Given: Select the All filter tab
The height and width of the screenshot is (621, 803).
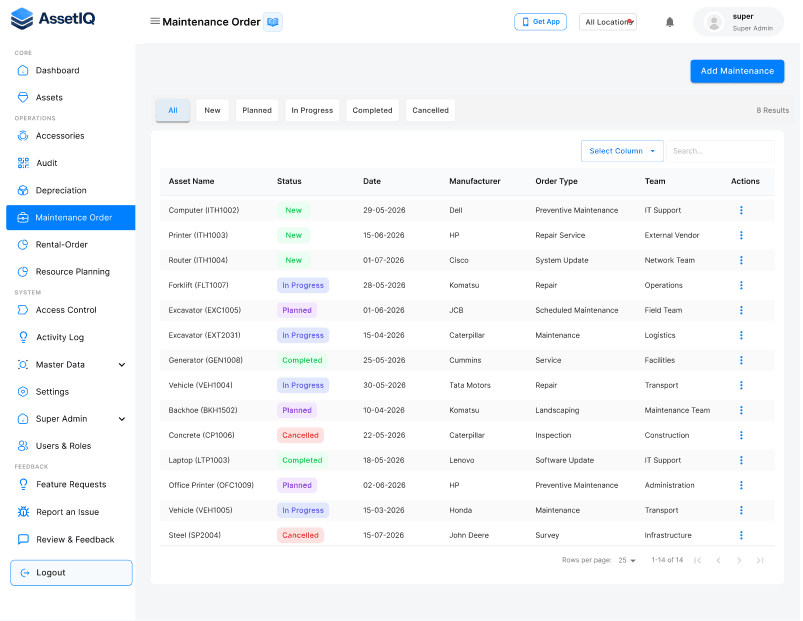Looking at the screenshot, I should click(173, 110).
